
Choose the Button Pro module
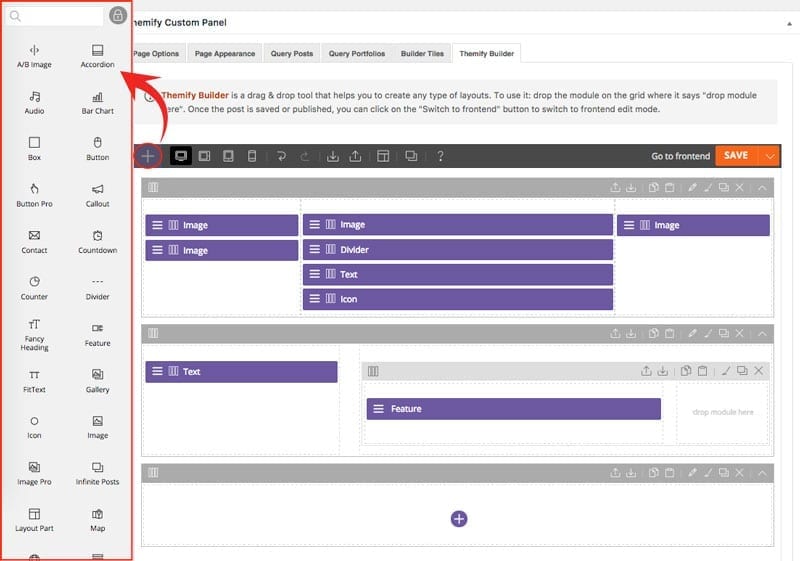pyautogui.click(x=34, y=195)
